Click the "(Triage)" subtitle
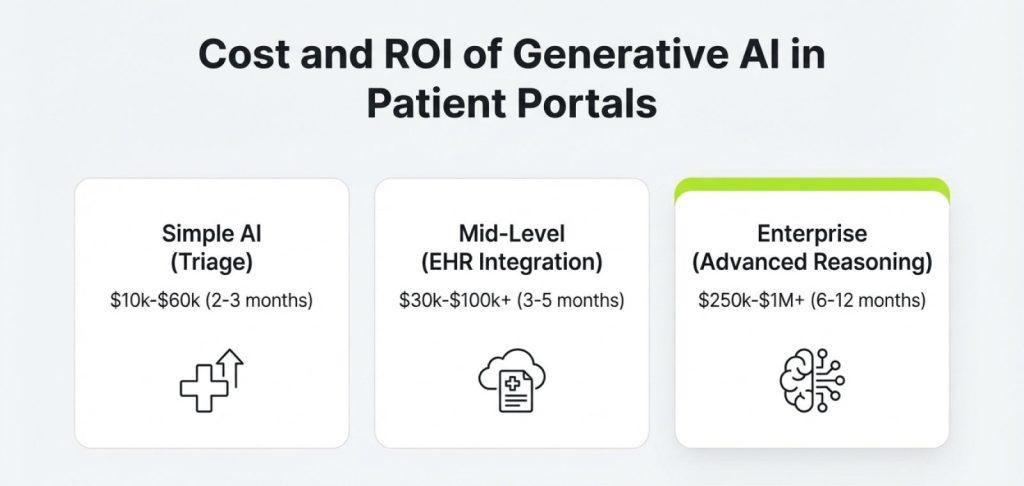The width and height of the screenshot is (1024, 486). 212,263
